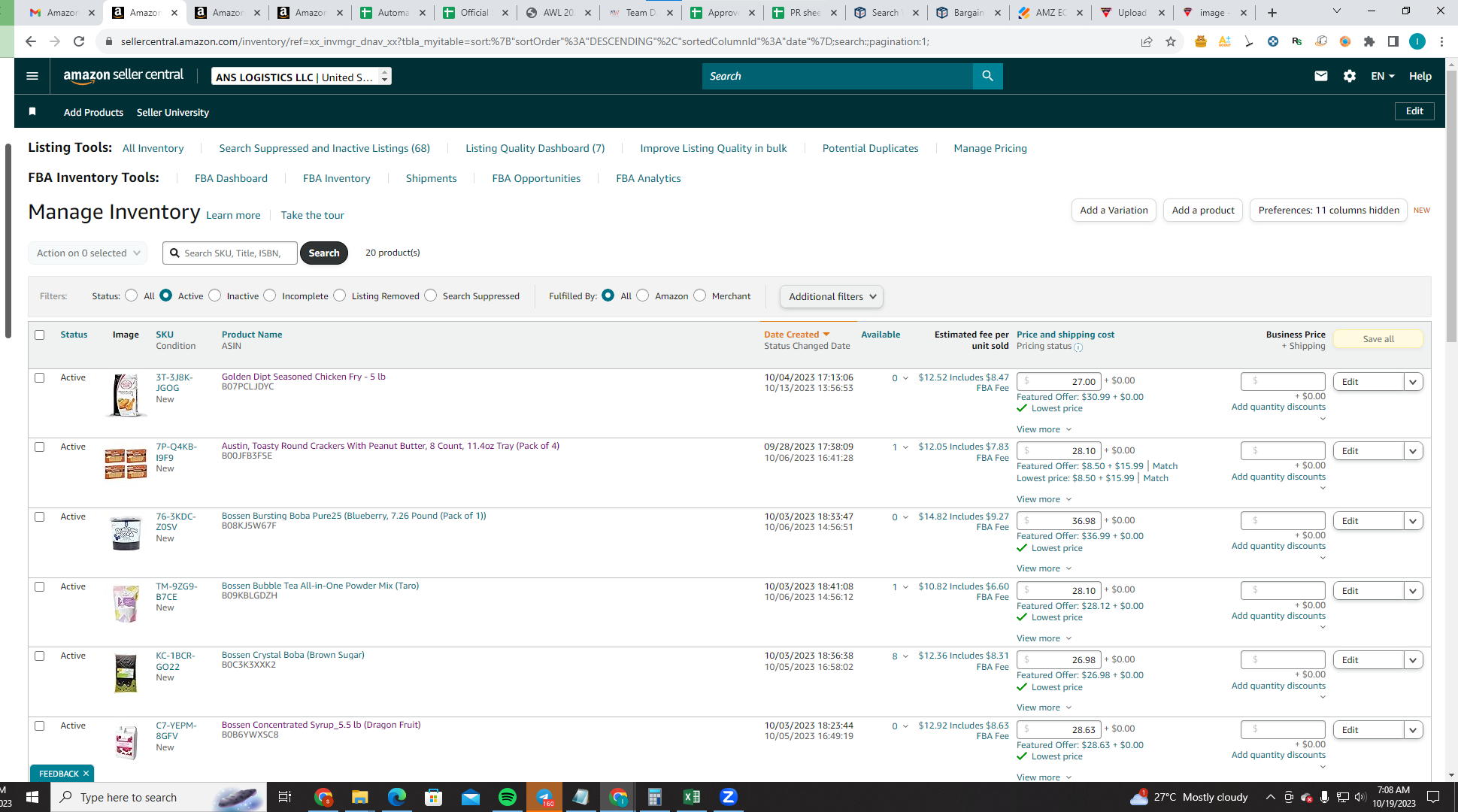
Task: Open the Mail app from the taskbar
Action: 471,797
